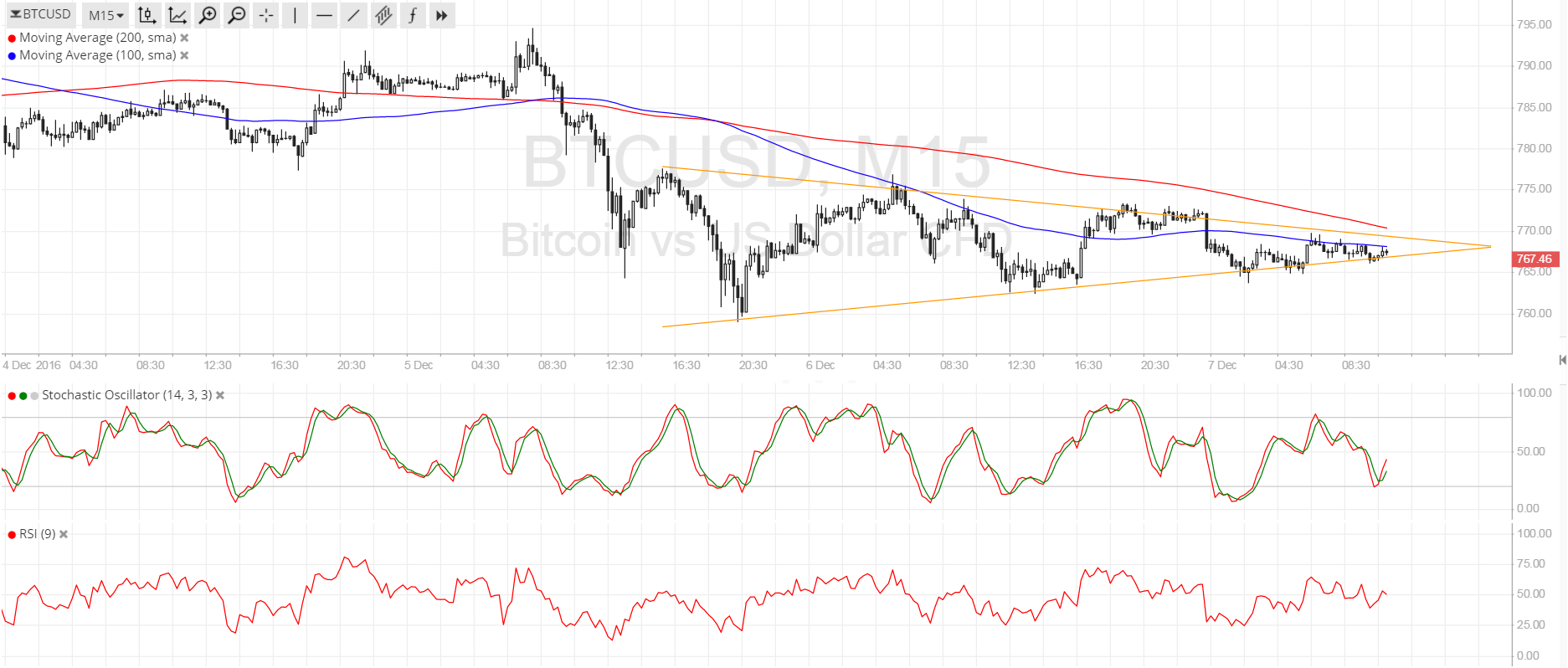Click the 4 Dec 2016 date label
This screenshot has height=668, width=1568.
pos(32,365)
